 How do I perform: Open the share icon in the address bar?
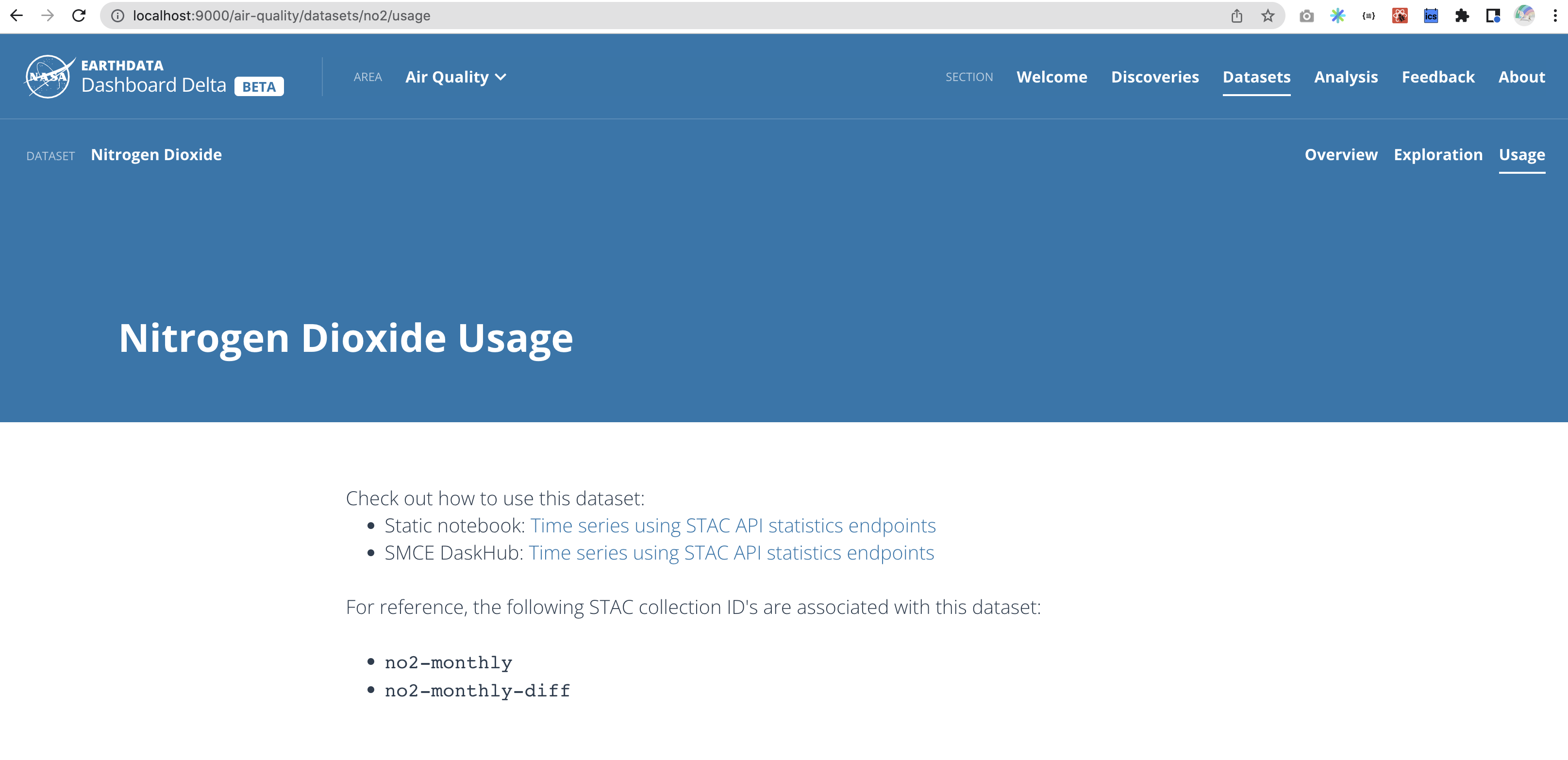1237,15
